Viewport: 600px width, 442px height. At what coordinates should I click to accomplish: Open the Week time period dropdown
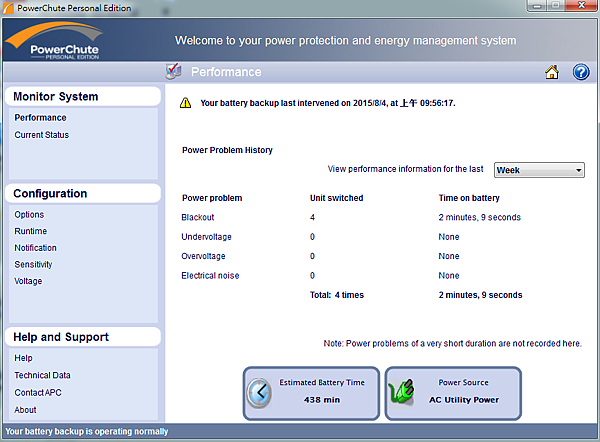click(539, 170)
